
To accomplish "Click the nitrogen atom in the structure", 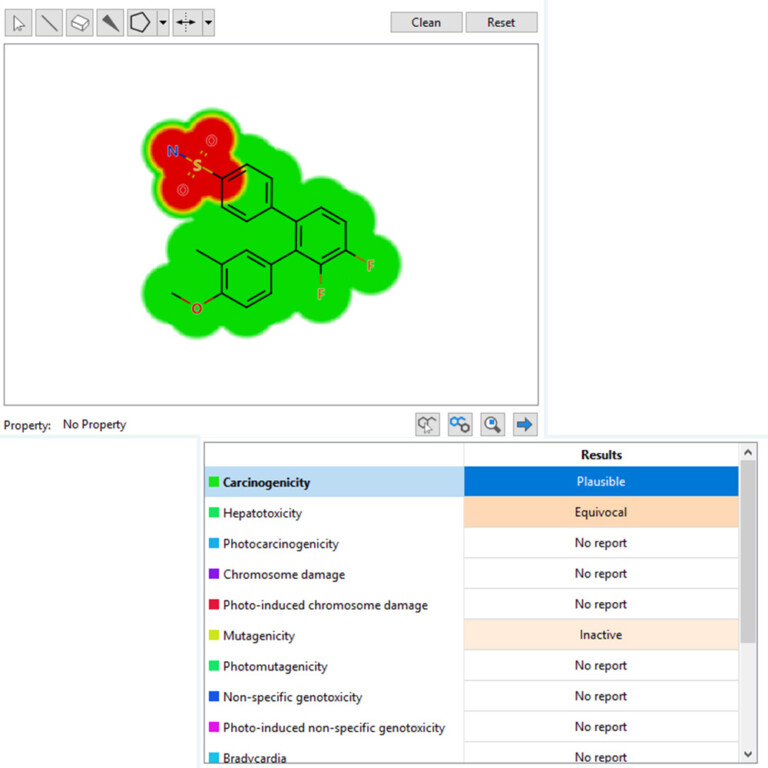I will [172, 151].
